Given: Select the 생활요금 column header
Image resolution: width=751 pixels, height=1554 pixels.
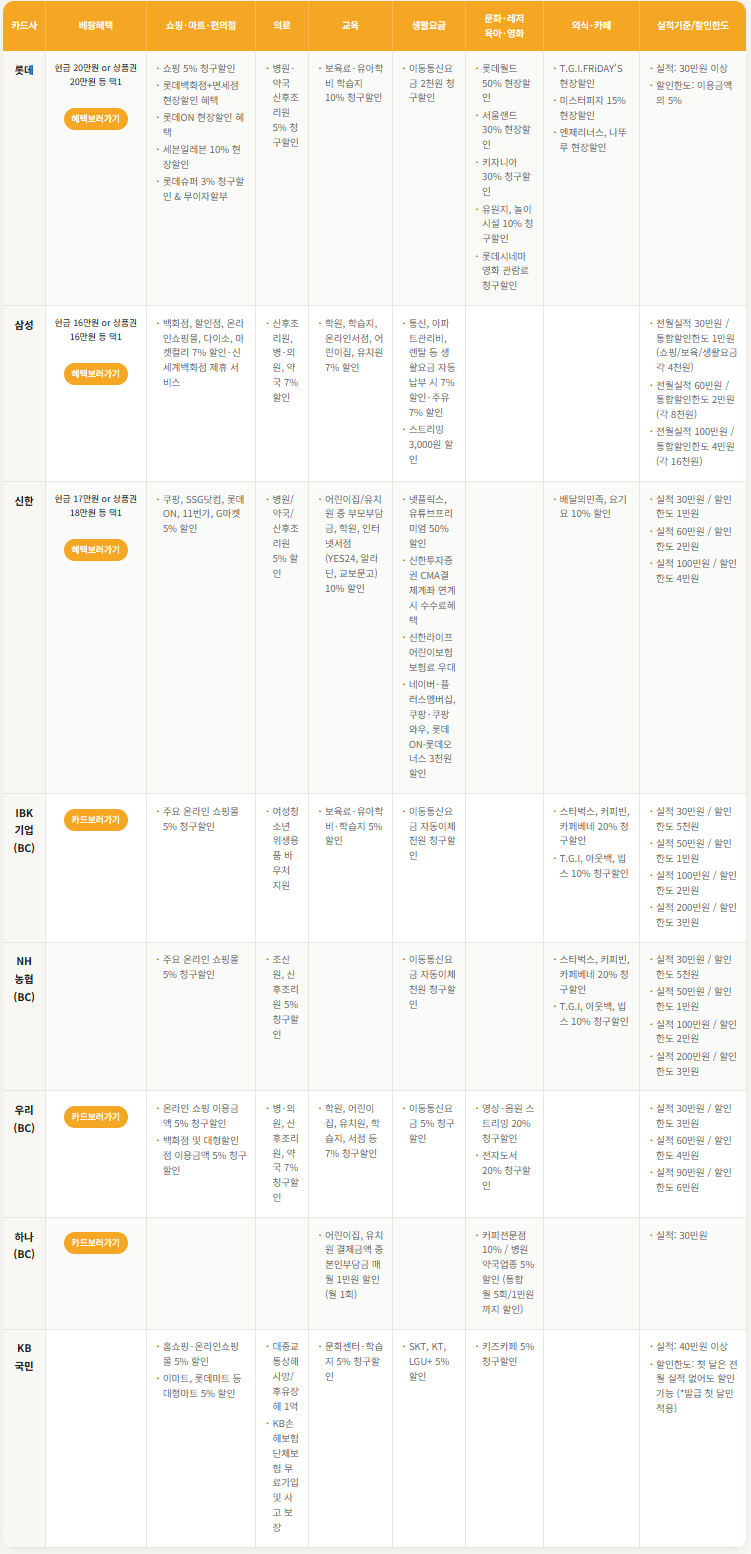Looking at the screenshot, I should (x=429, y=26).
